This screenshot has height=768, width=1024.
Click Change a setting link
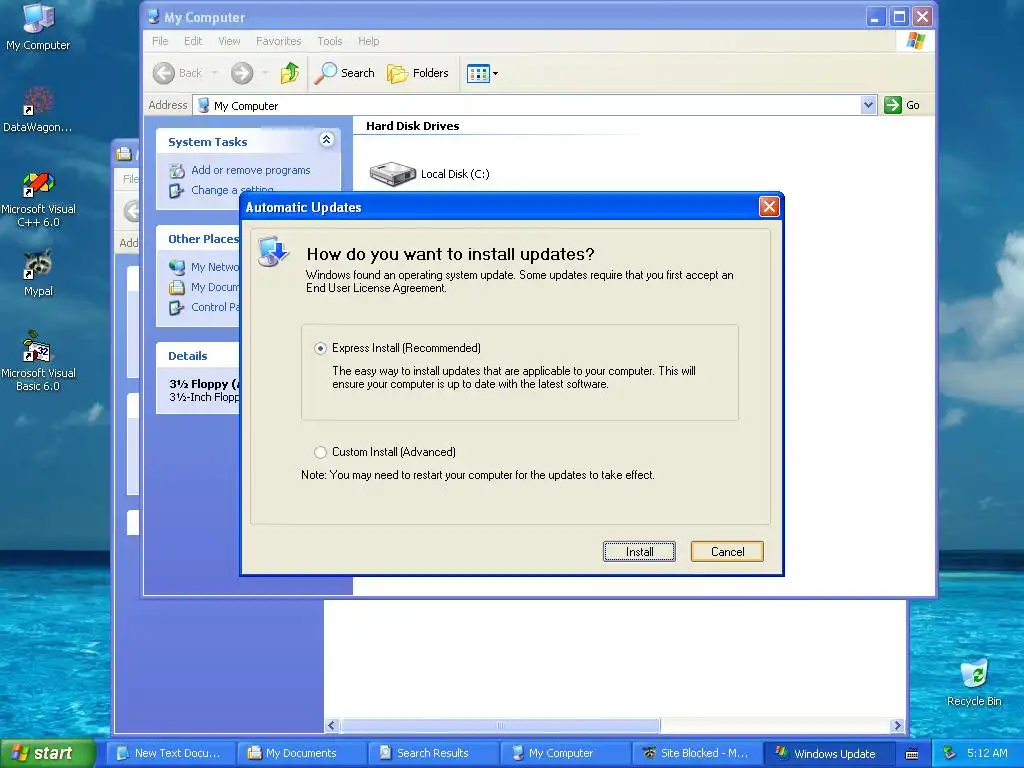[x=232, y=190]
